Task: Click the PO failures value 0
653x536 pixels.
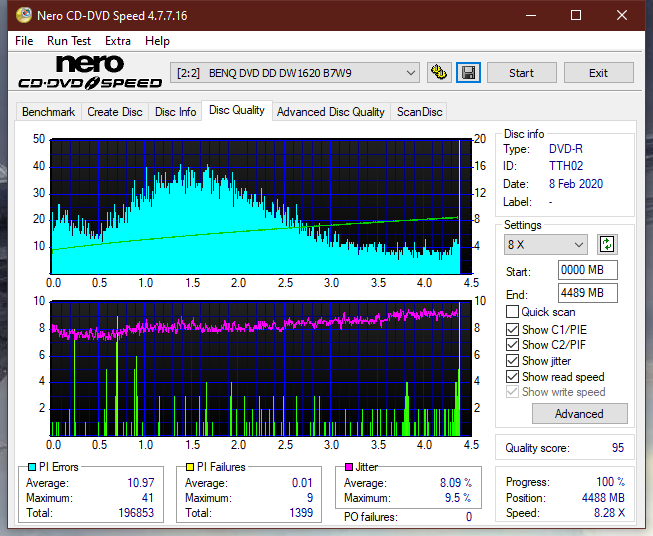Action: [469, 517]
